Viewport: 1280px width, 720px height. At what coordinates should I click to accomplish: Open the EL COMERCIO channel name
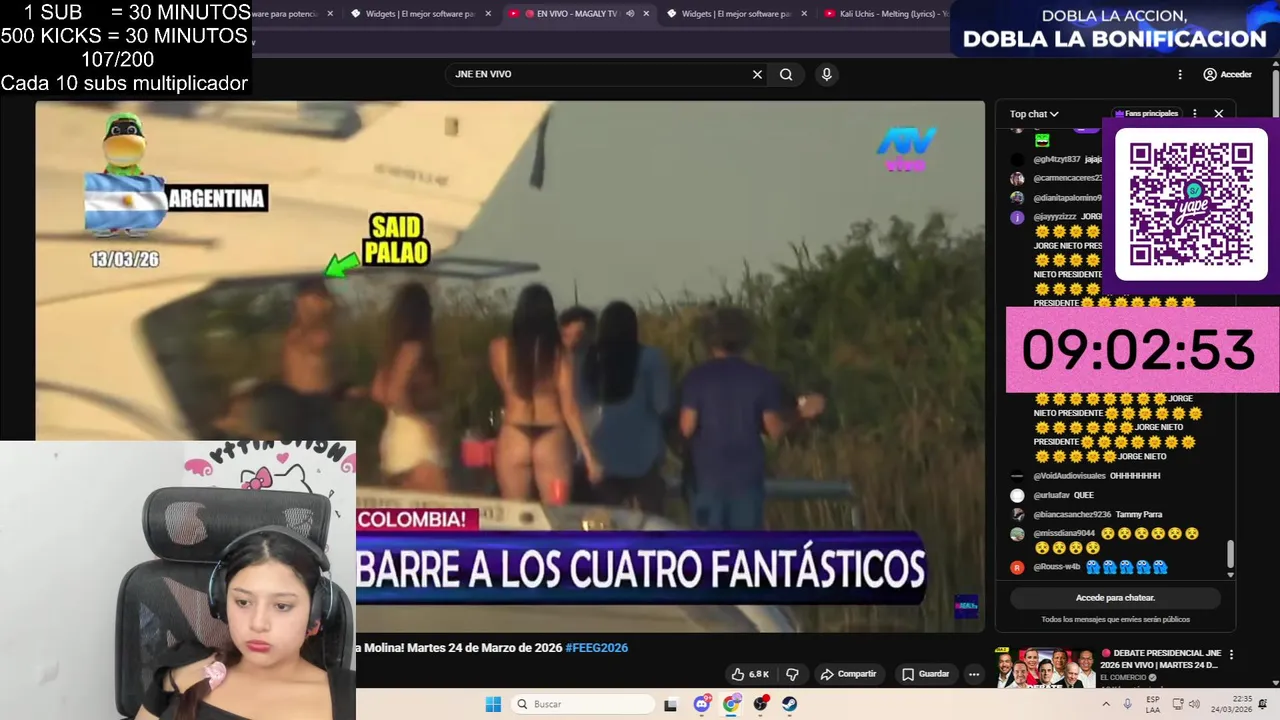(x=1122, y=677)
